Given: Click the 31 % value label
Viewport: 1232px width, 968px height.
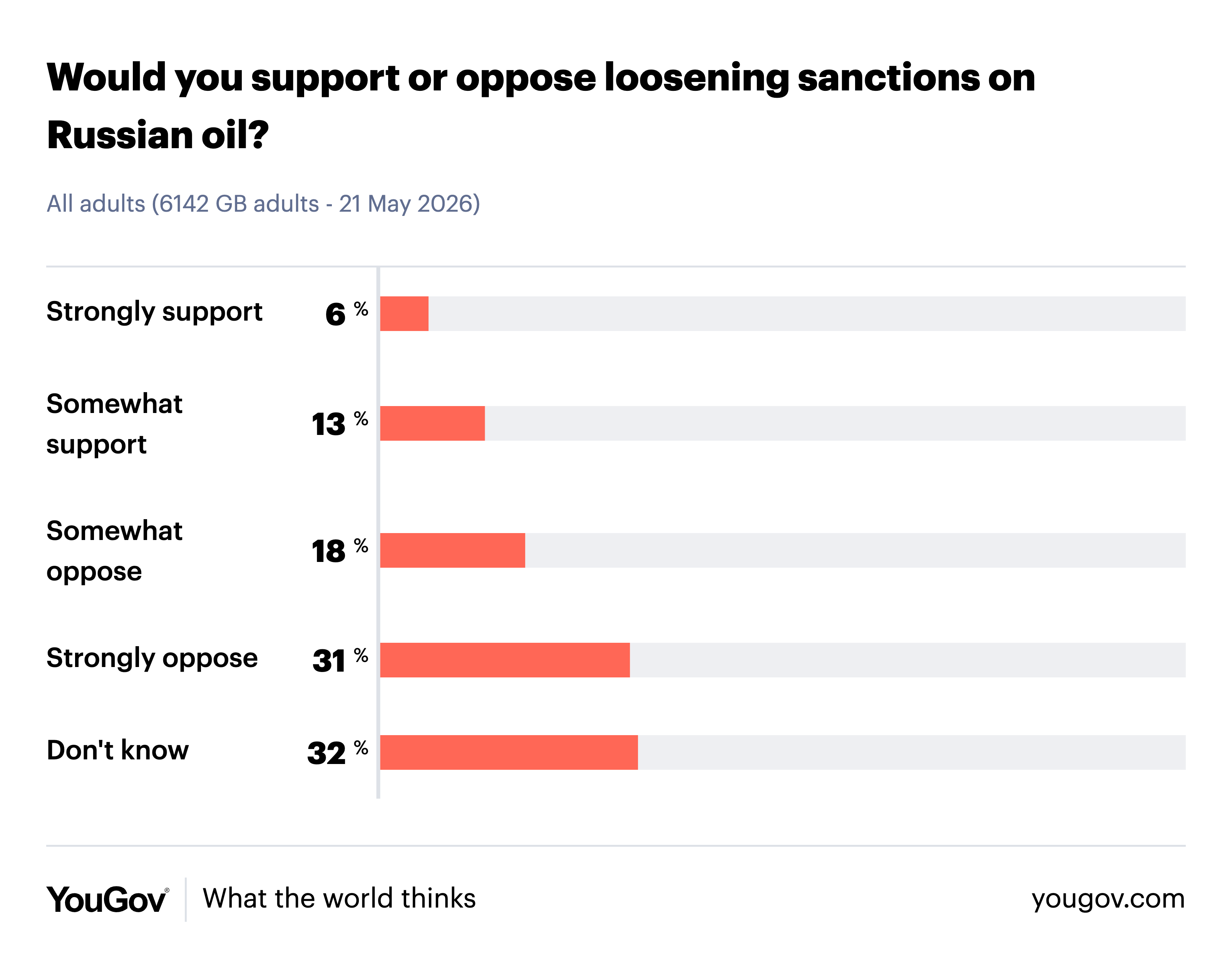Looking at the screenshot, I should tap(340, 660).
